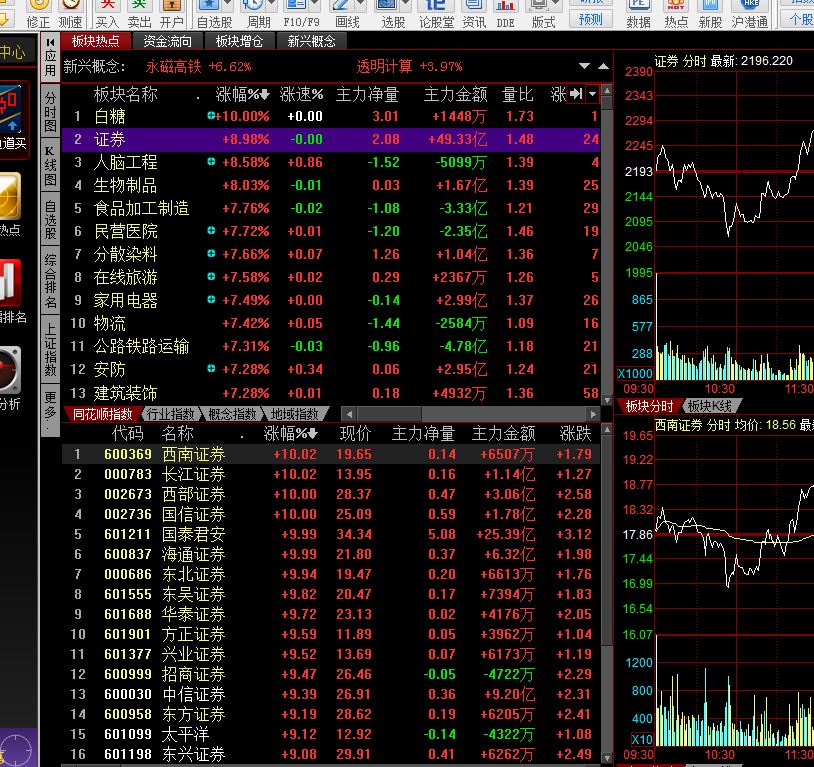
Task: Switch to the 新兴概念 tab
Action: 311,41
